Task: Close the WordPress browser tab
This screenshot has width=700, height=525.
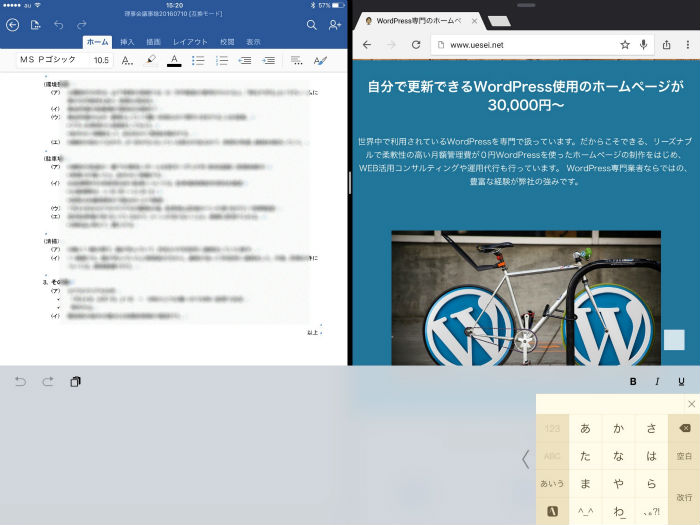Action: (x=474, y=21)
